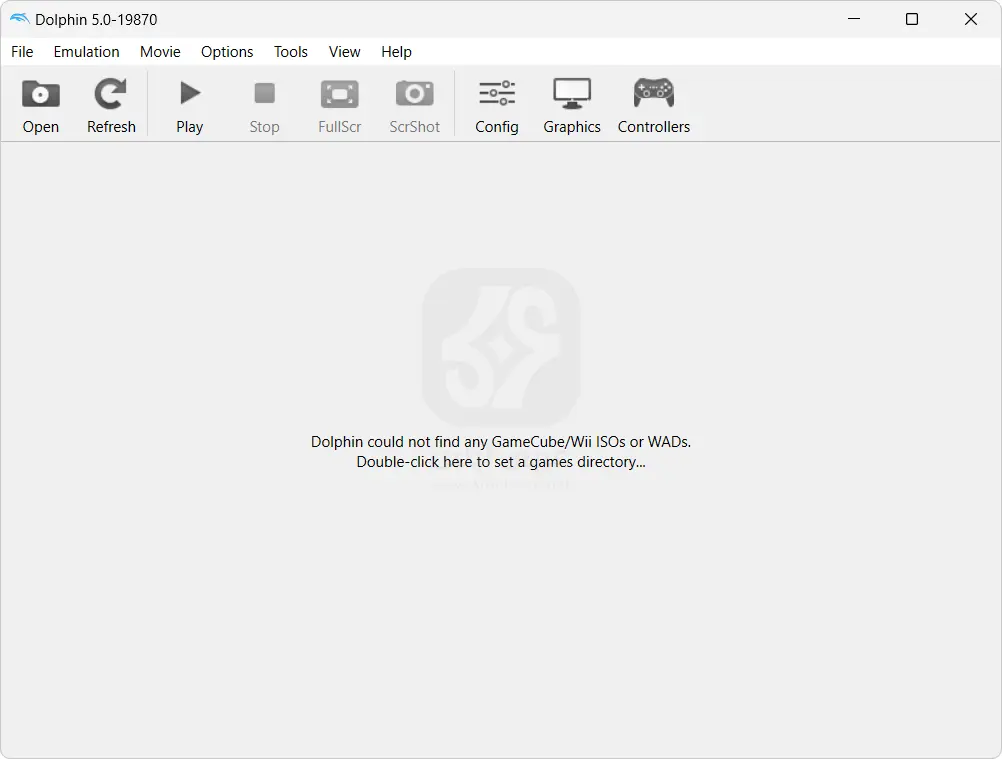Minimize the Dolphin window

pyautogui.click(x=853, y=19)
